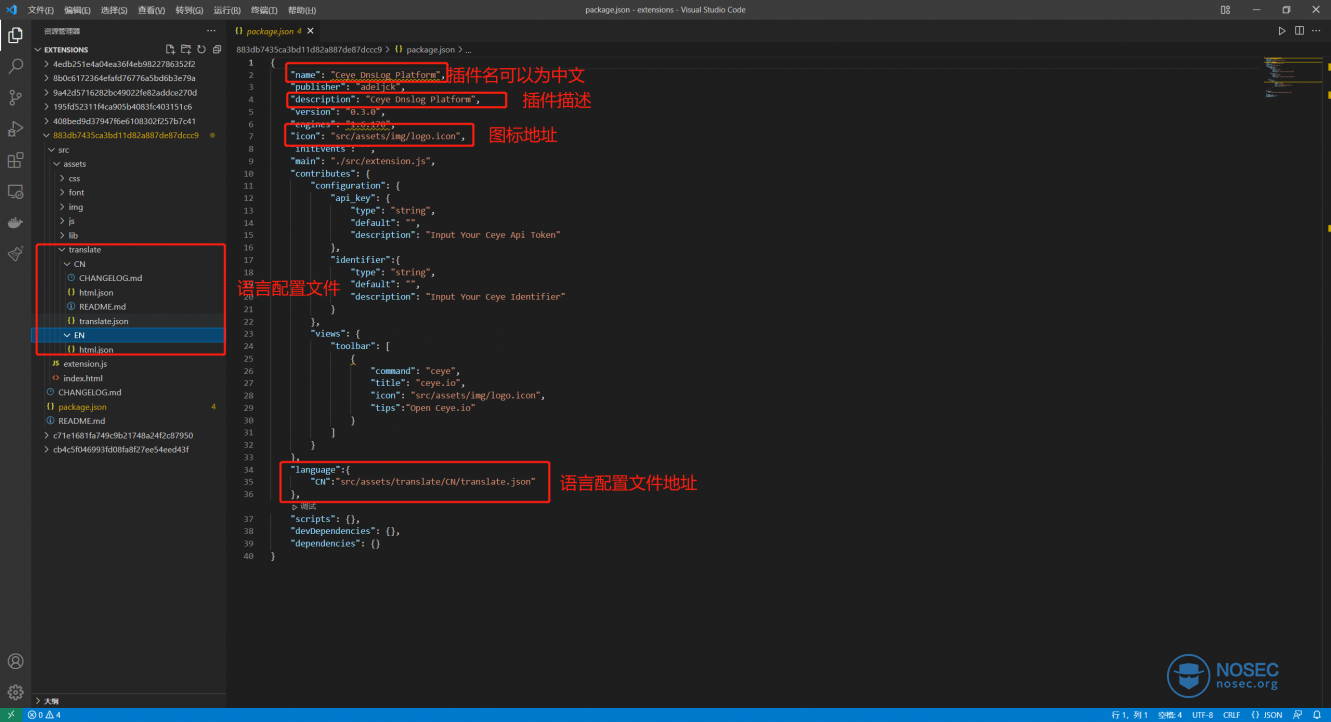Open the Explorer panel's more actions menu

pos(211,31)
